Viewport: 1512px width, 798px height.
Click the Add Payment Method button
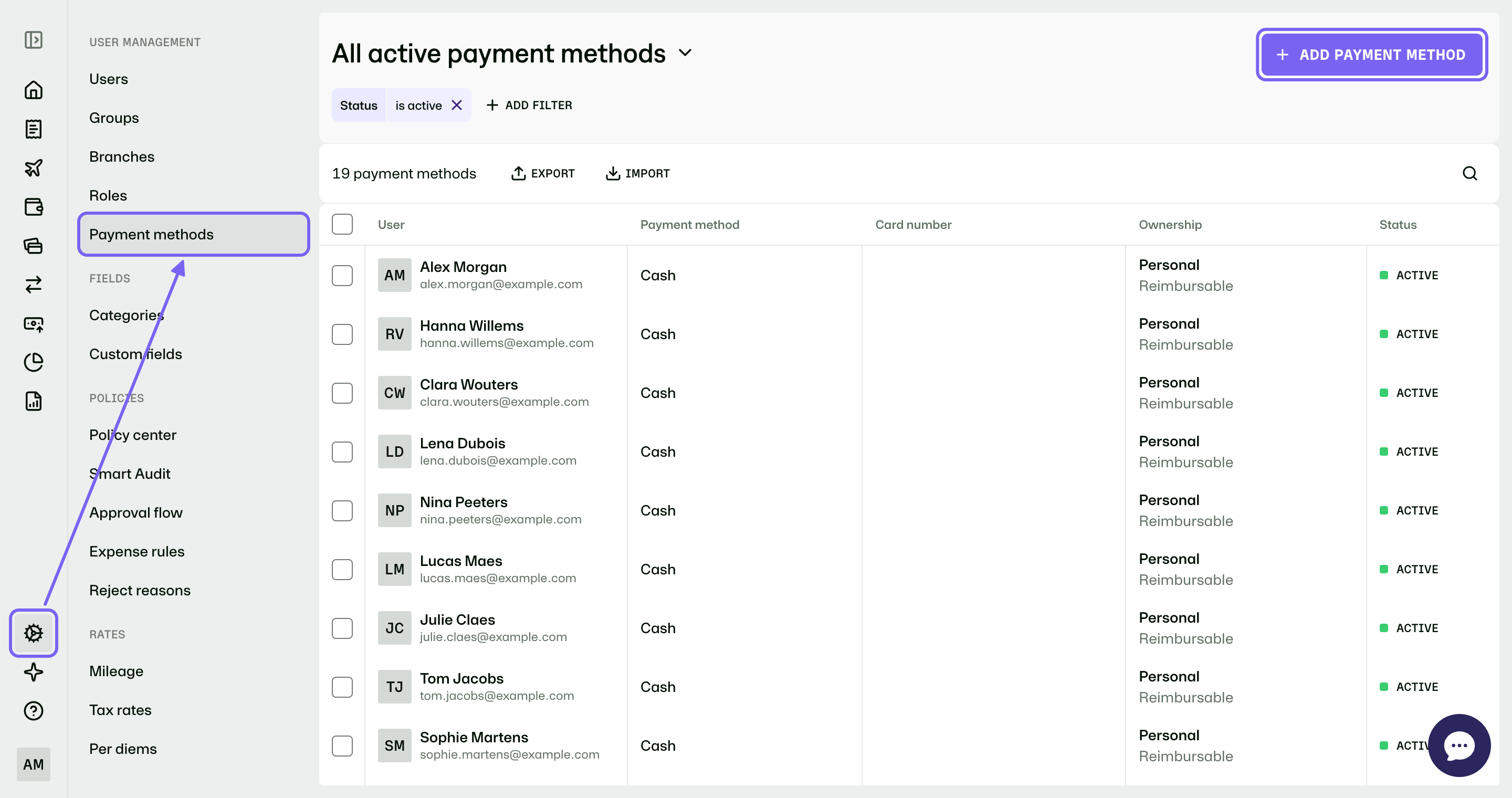point(1372,55)
